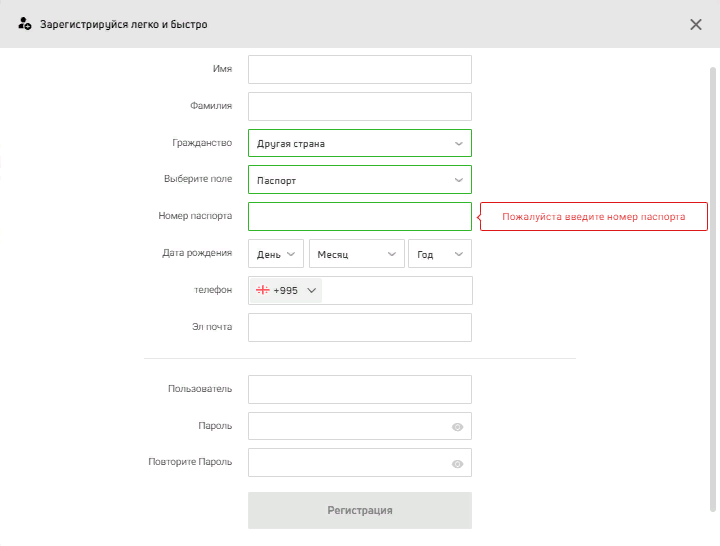
Task: Focus the Фамилия input field
Action: tap(360, 106)
